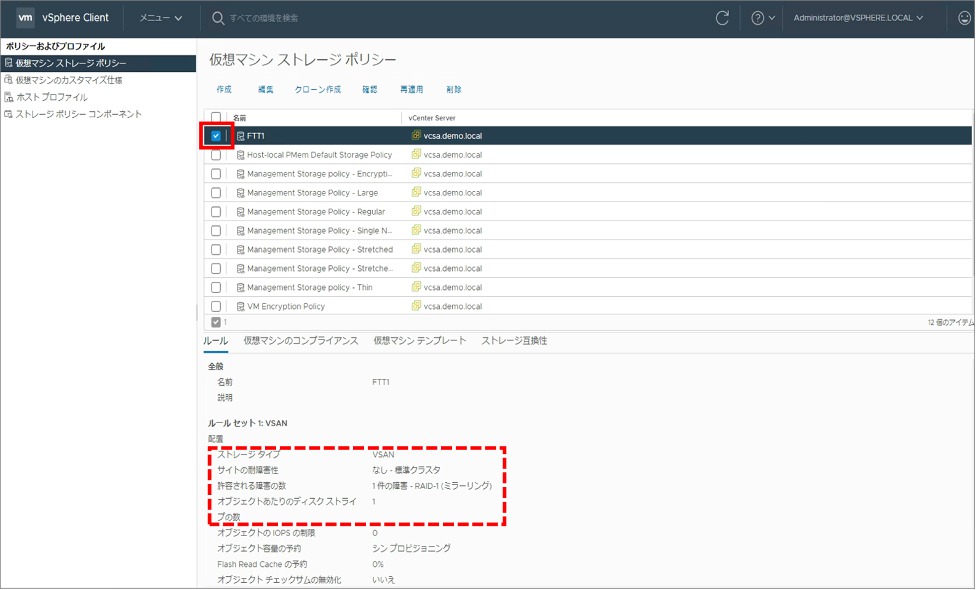Check the VM Encryption Policy checkbox
The image size is (976, 590).
(x=216, y=306)
